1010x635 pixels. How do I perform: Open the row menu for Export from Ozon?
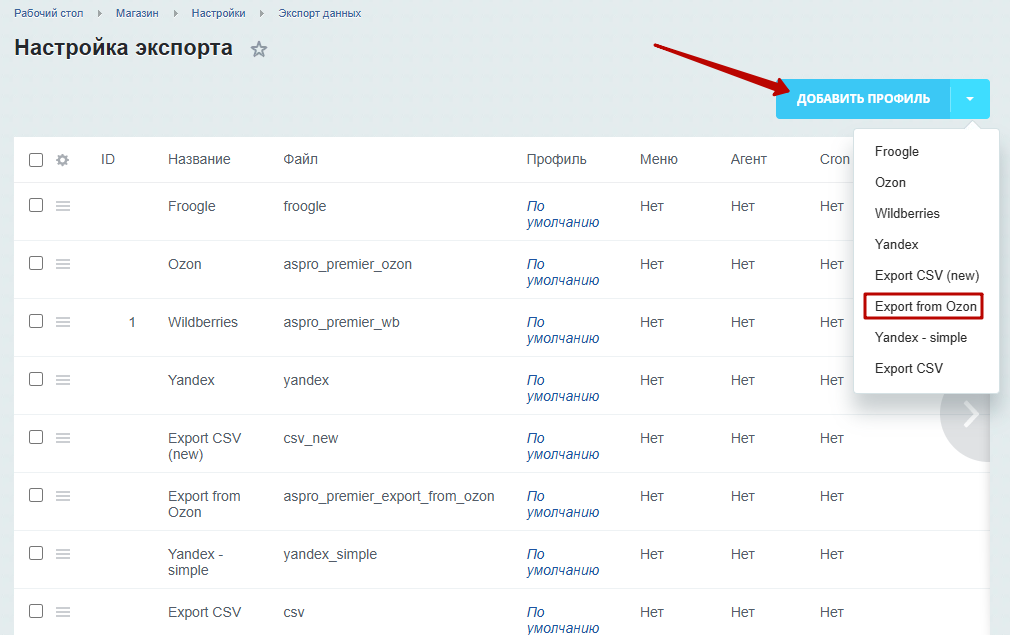pyautogui.click(x=62, y=496)
